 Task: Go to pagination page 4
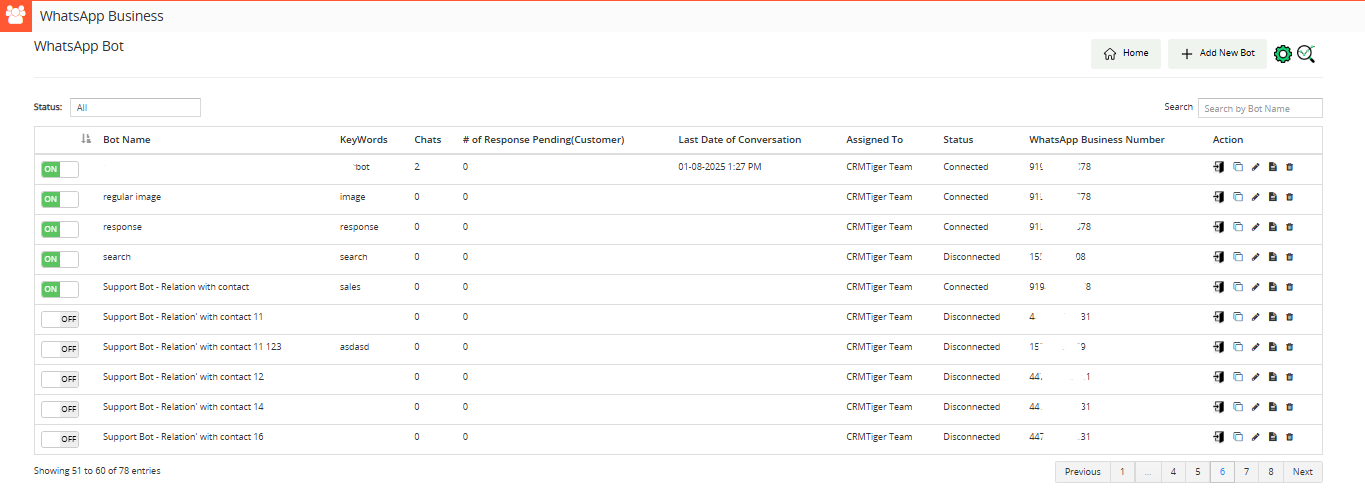pyautogui.click(x=1173, y=472)
